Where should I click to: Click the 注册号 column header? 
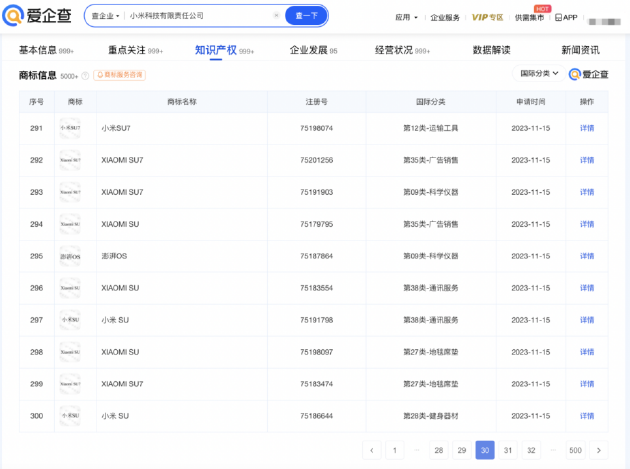click(x=317, y=102)
